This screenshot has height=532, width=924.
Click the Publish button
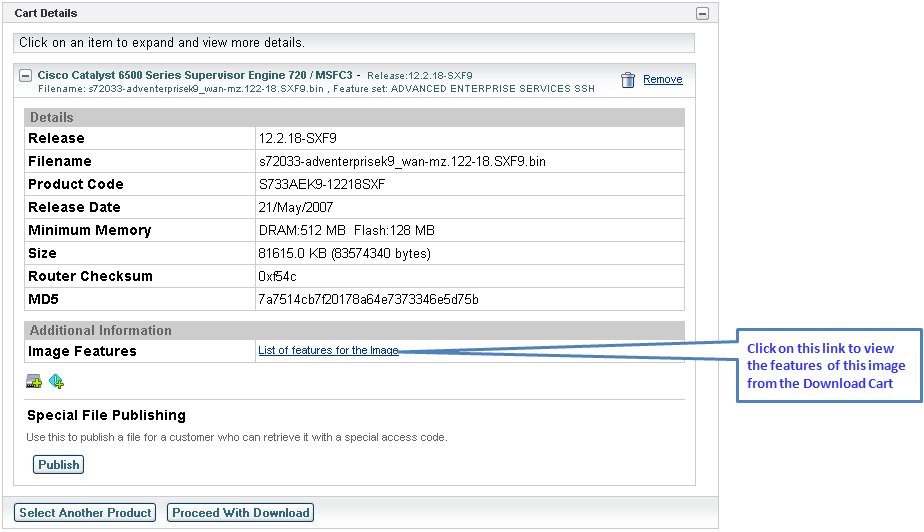coord(58,464)
